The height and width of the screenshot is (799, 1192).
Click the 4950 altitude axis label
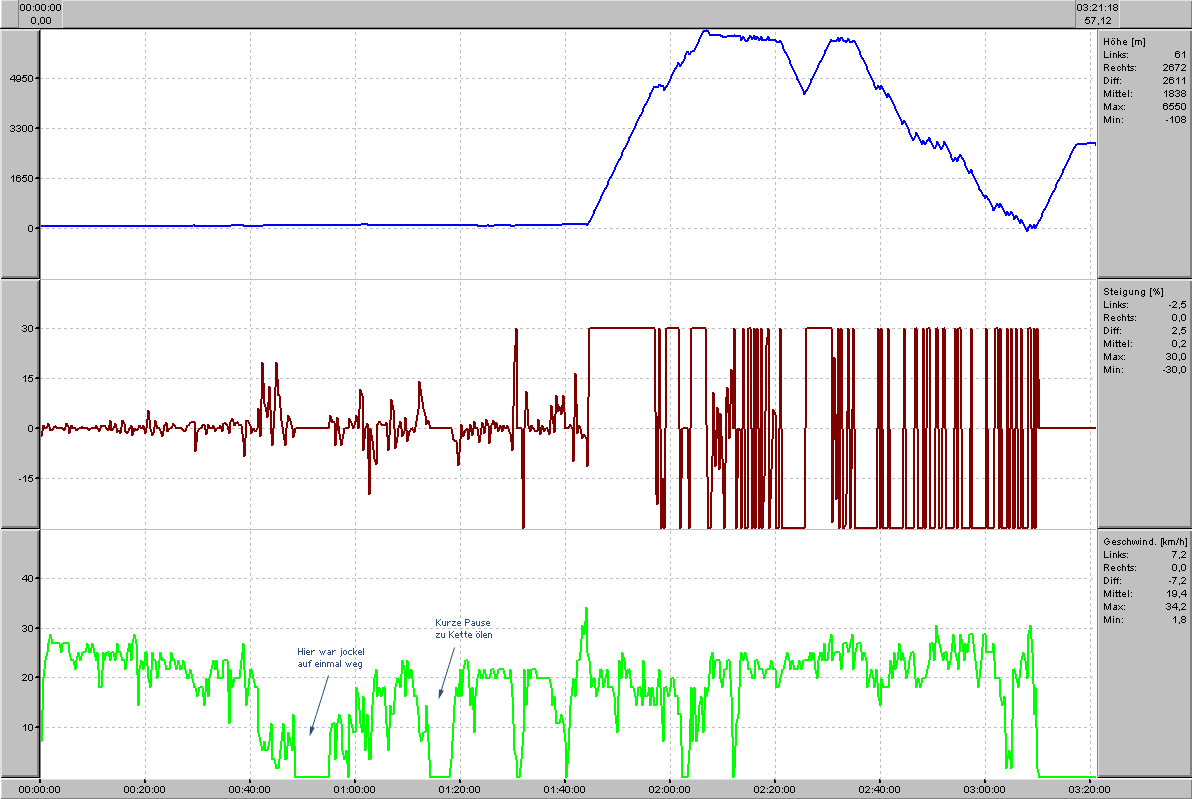pos(21,78)
